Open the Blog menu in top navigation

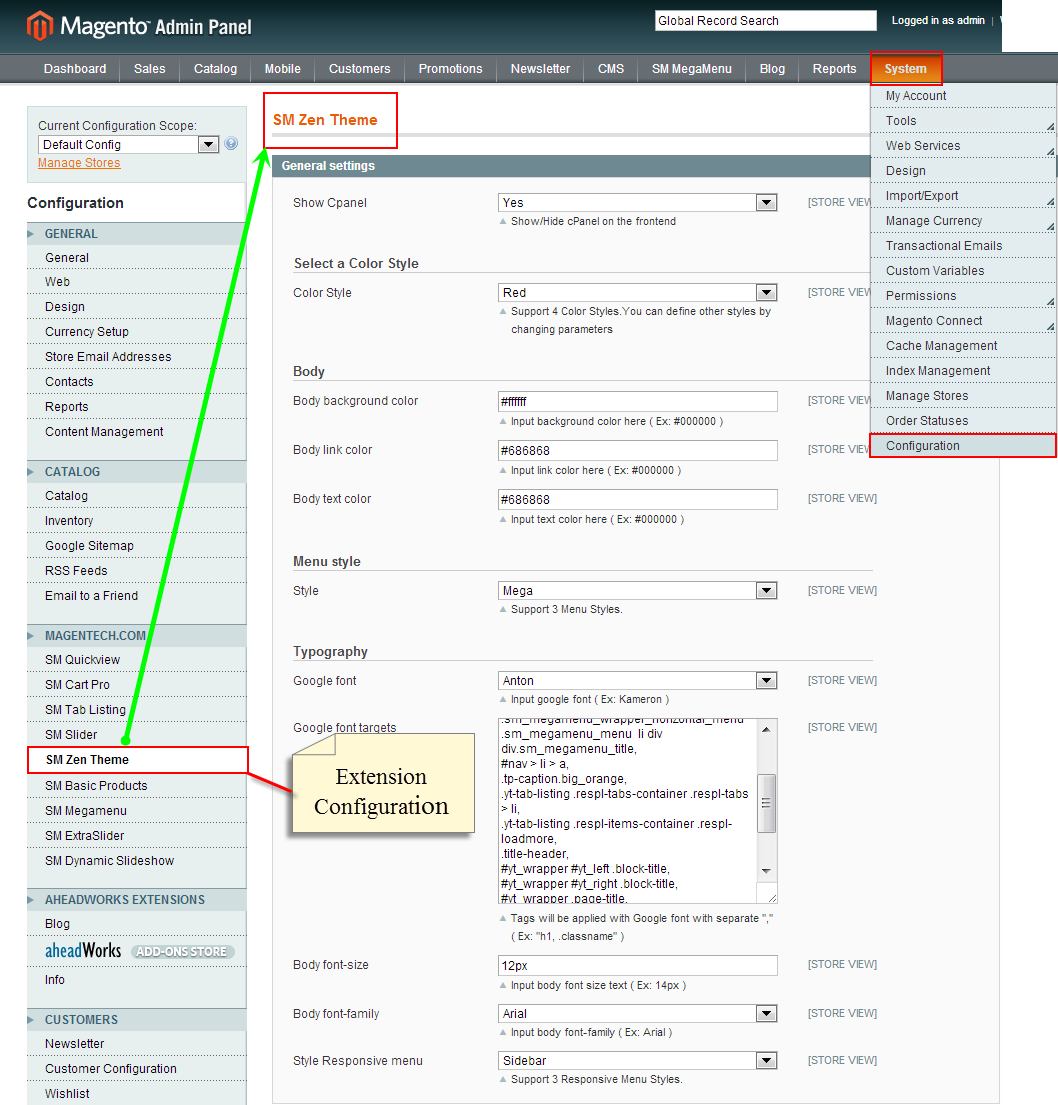[x=772, y=68]
